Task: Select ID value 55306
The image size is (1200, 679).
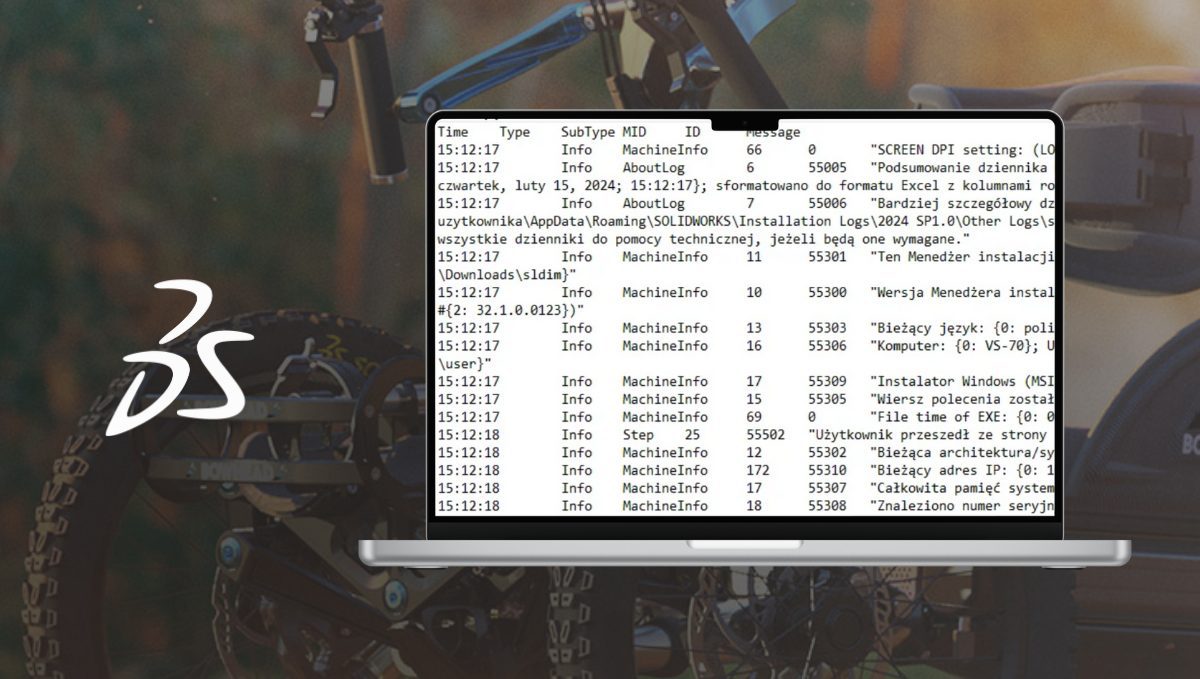Action: coord(827,346)
